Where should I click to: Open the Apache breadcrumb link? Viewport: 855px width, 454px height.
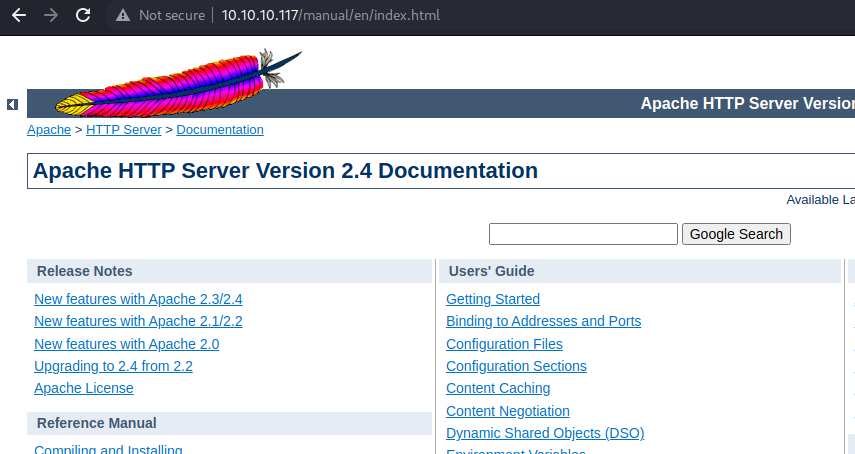49,130
